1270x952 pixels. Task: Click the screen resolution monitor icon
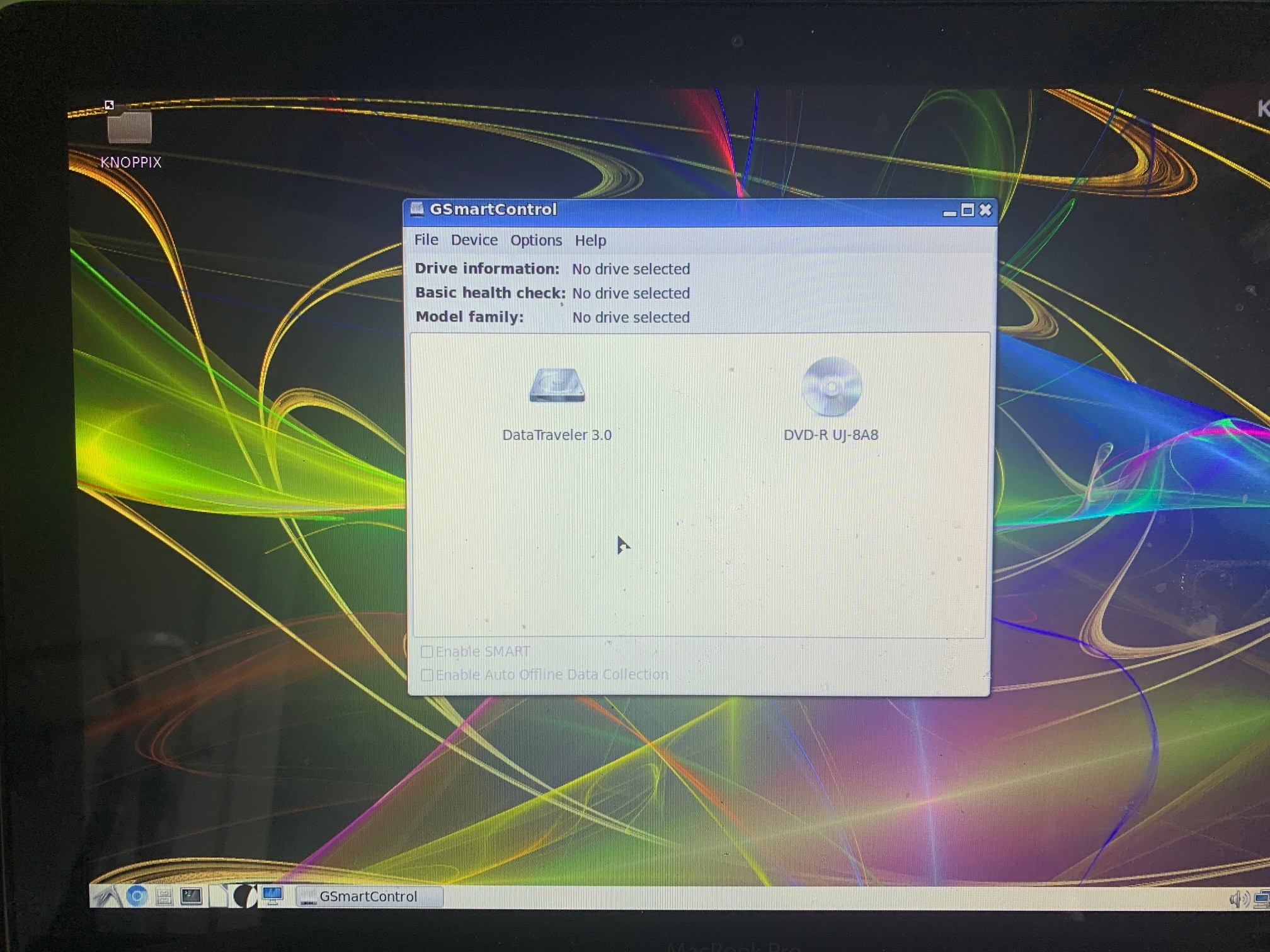pyautogui.click(x=273, y=896)
